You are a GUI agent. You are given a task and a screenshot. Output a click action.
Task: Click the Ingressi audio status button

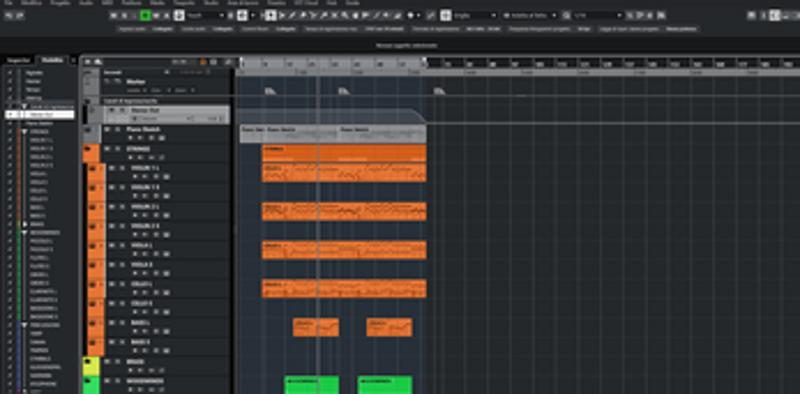click(132, 29)
